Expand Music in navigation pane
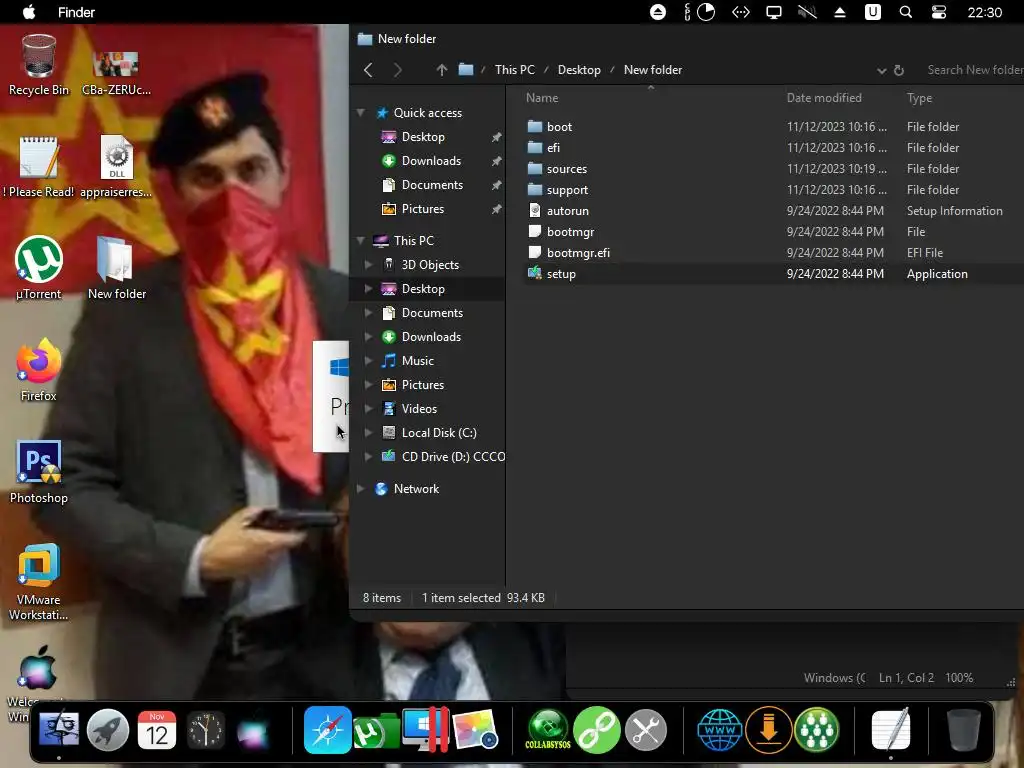 click(369, 360)
